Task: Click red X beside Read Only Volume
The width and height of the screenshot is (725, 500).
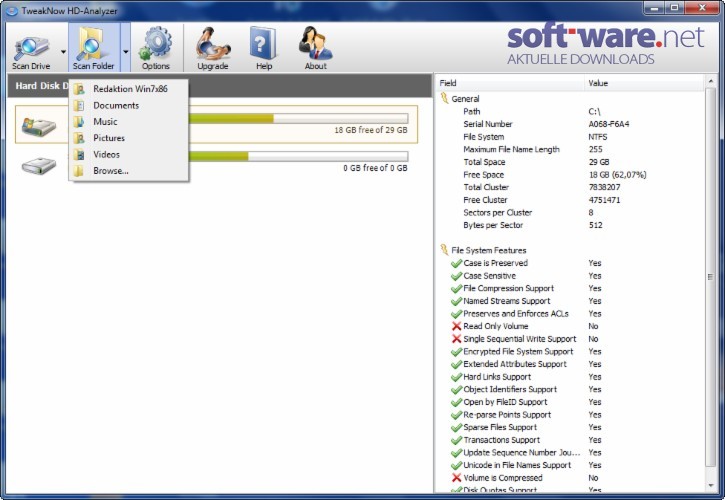Action: tap(456, 326)
